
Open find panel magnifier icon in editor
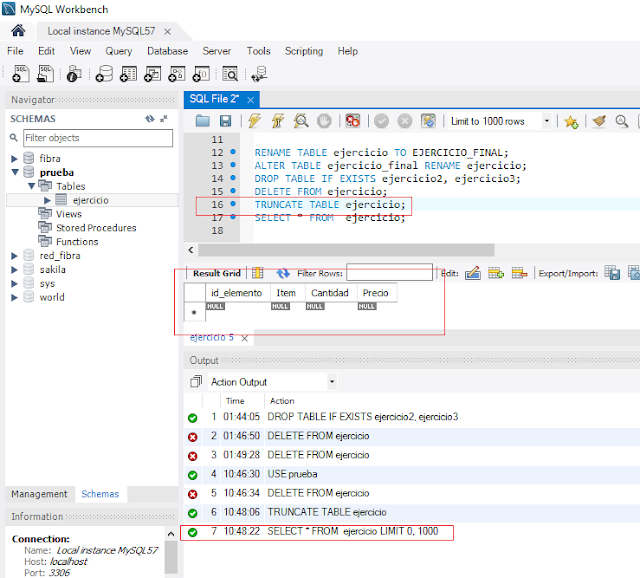(x=622, y=121)
